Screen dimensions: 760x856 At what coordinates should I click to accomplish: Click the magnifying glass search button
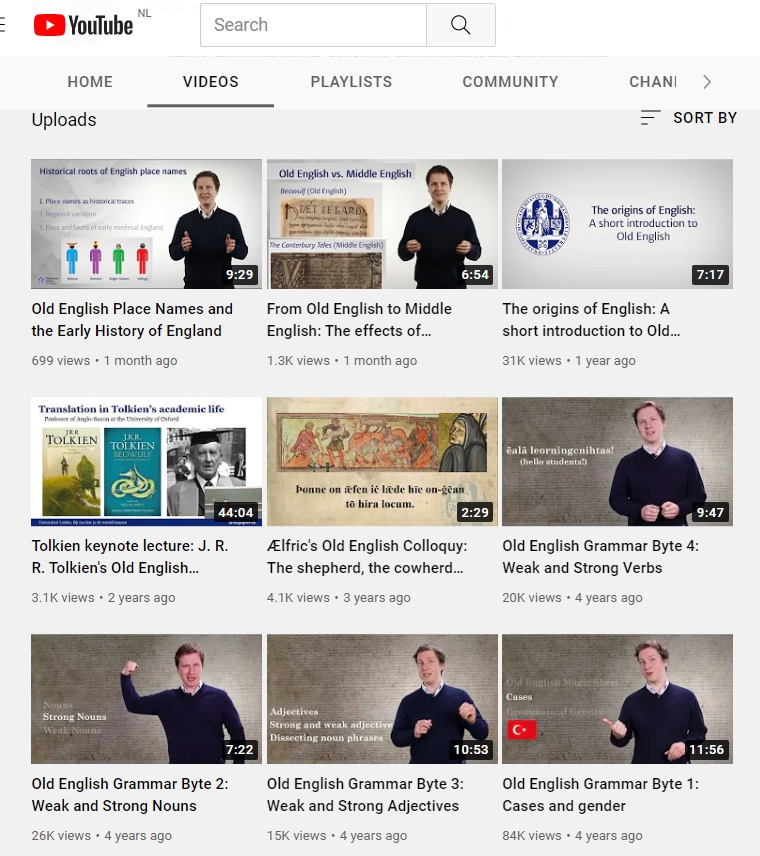[461, 25]
